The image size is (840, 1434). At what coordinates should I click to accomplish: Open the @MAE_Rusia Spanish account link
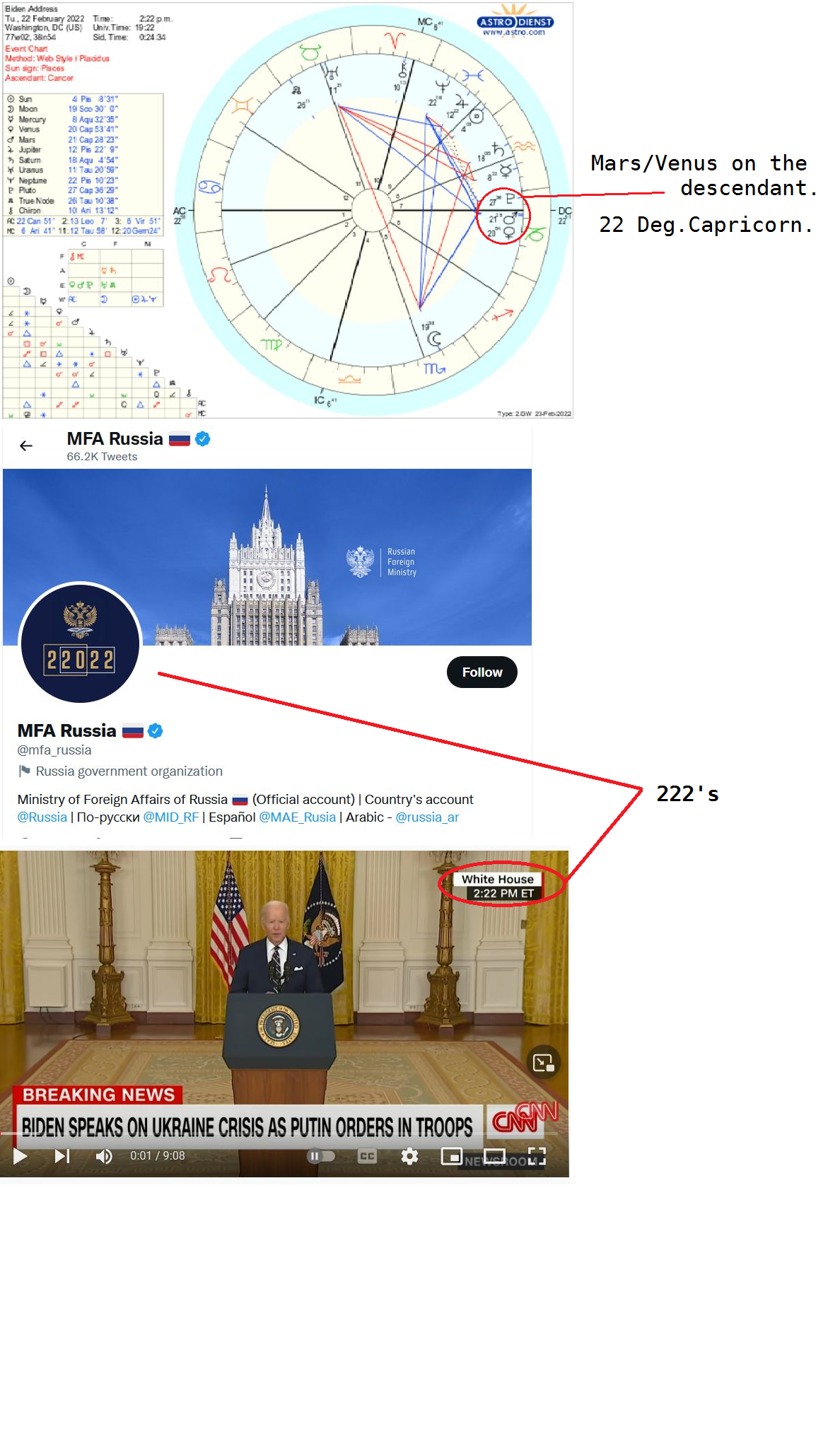coord(297,817)
